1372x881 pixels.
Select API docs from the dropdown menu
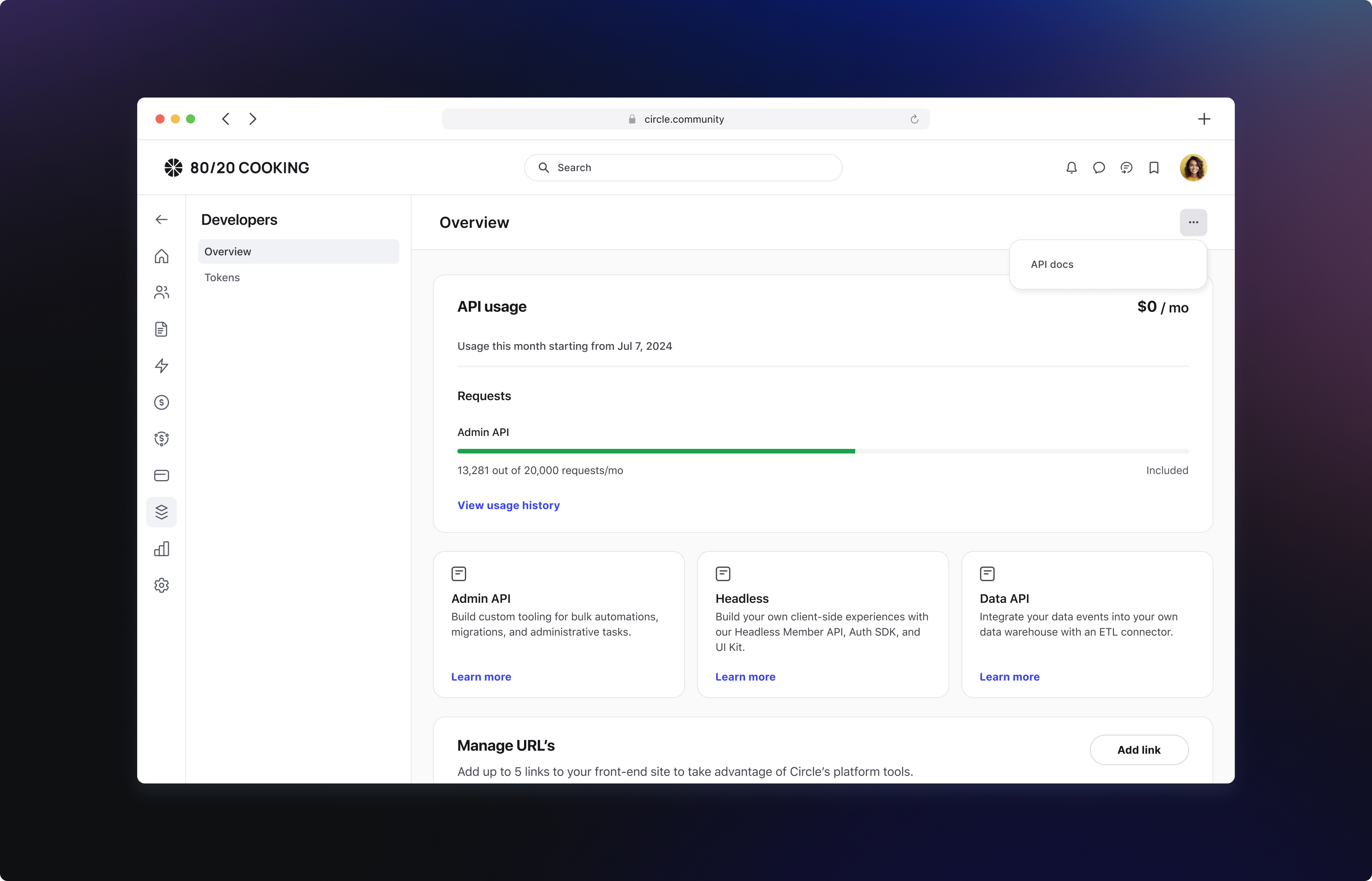coord(1108,264)
